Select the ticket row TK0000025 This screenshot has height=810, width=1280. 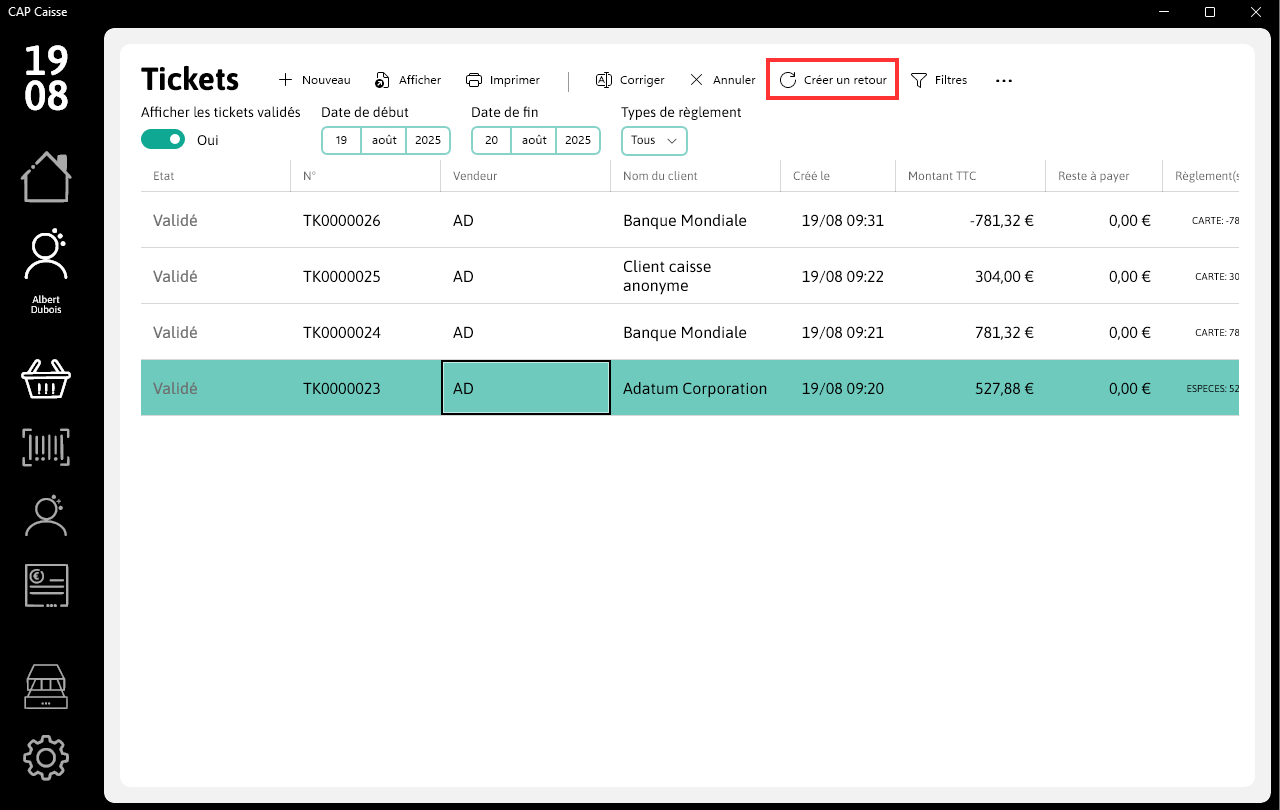point(690,276)
